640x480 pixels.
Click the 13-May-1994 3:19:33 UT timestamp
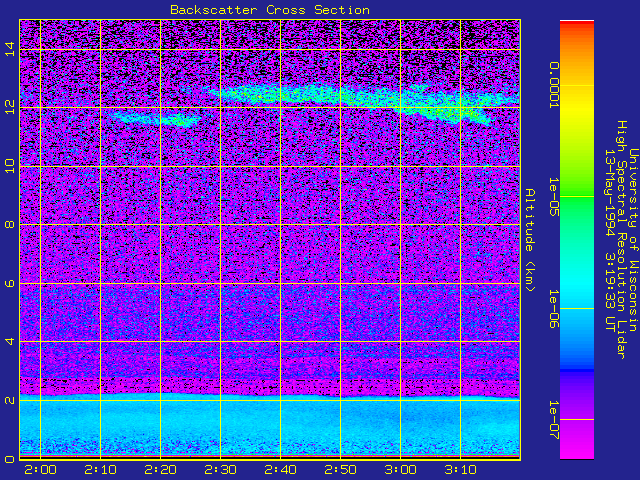pyautogui.click(x=610, y=240)
